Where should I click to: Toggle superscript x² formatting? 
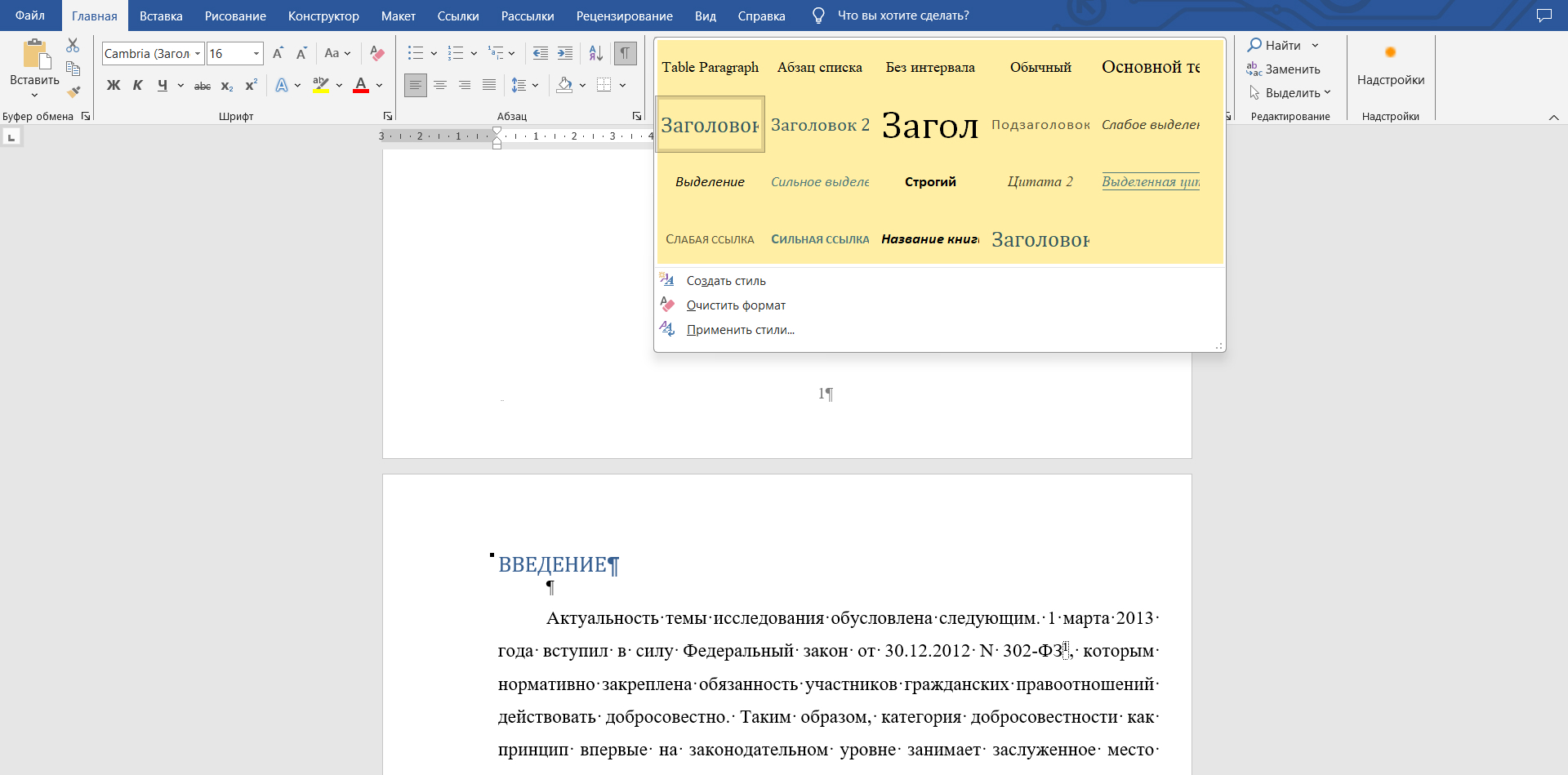[252, 86]
